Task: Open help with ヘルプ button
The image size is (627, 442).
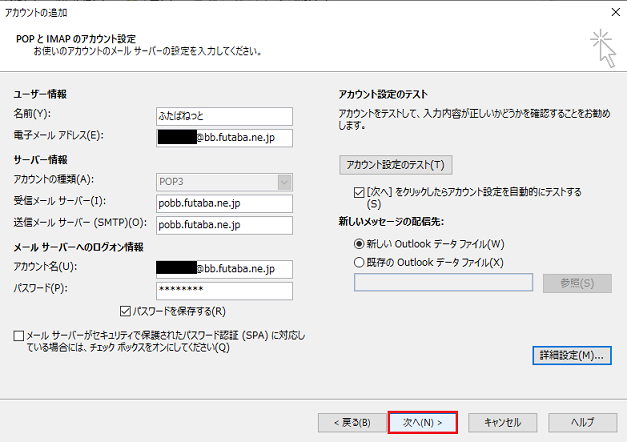Action: tap(583, 422)
